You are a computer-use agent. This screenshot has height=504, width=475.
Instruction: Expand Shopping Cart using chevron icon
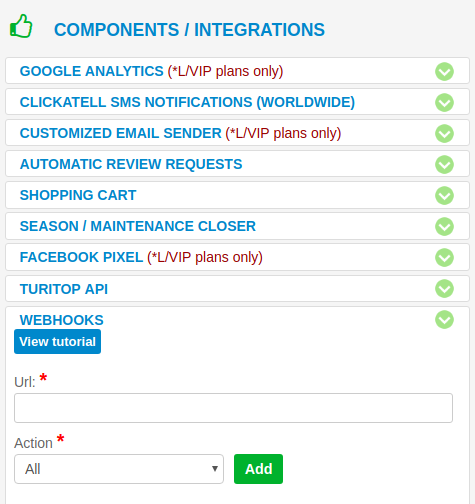coord(444,195)
